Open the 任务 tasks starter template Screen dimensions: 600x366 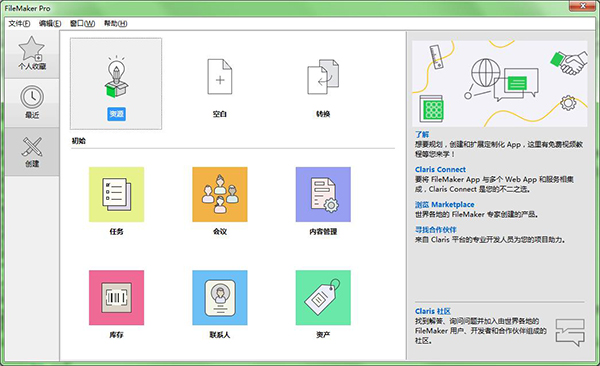(x=116, y=194)
